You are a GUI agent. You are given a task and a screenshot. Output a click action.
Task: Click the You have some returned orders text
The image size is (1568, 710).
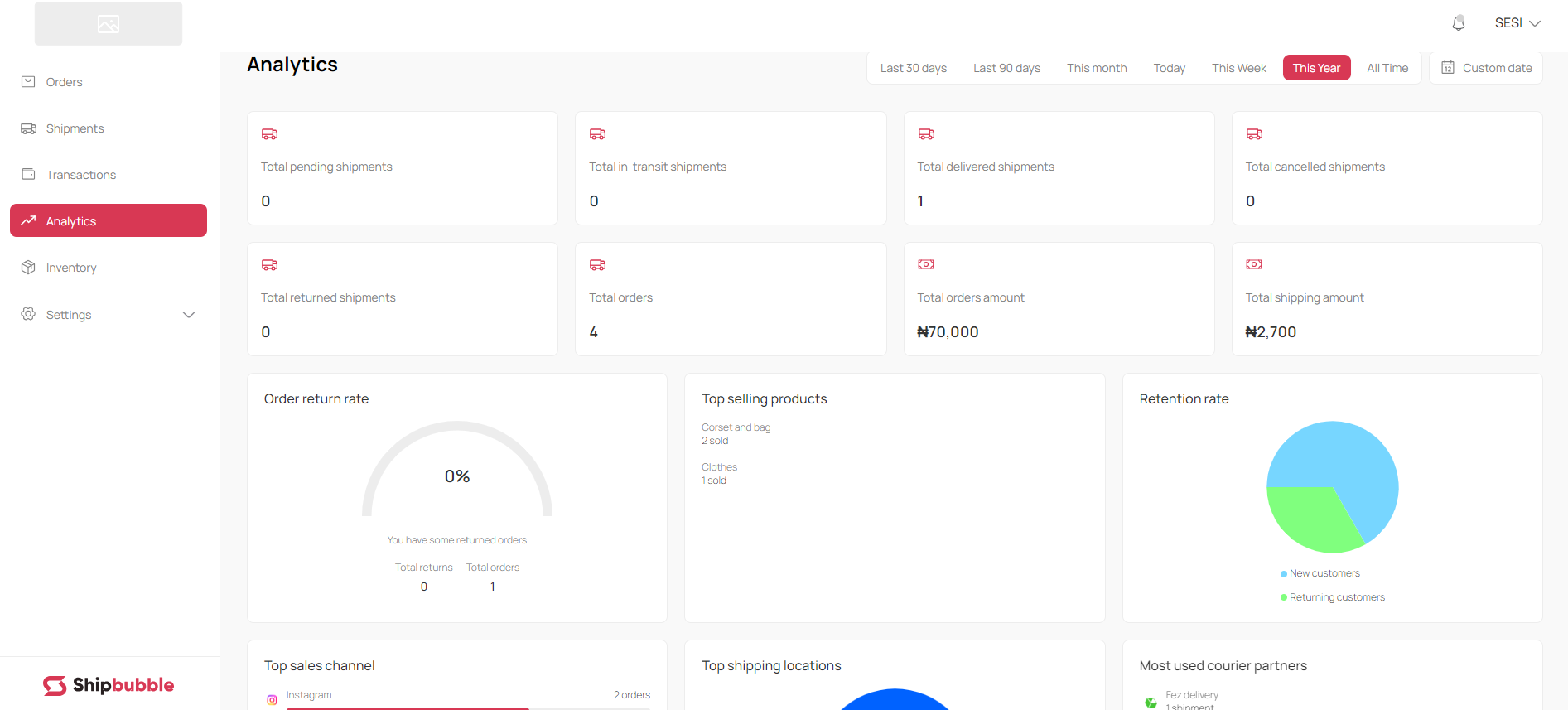(457, 540)
